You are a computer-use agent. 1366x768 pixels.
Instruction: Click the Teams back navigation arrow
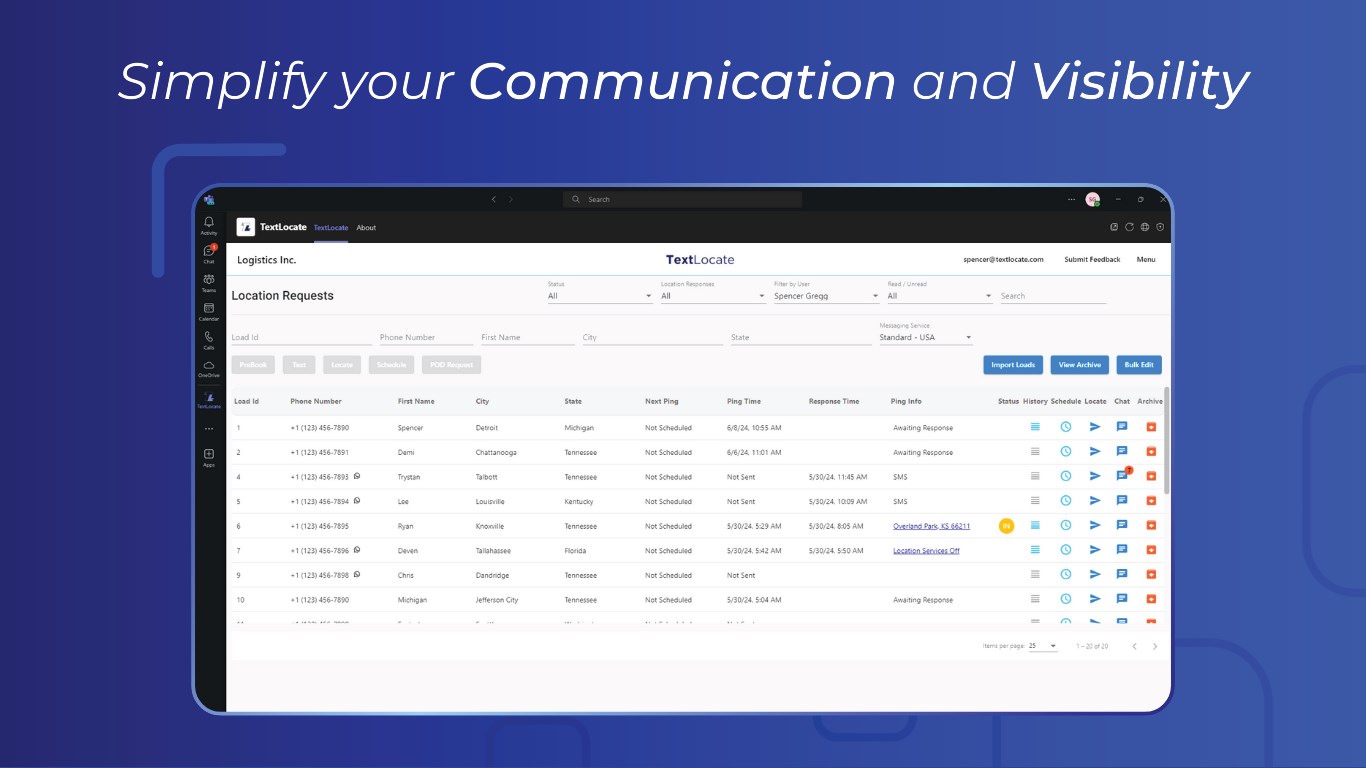click(493, 200)
